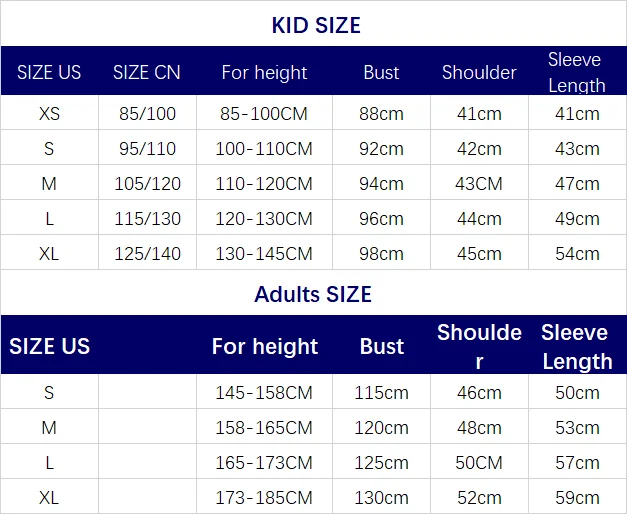The height and width of the screenshot is (514, 627).
Task: Select the 173-185CM height cell
Action: coord(264,497)
